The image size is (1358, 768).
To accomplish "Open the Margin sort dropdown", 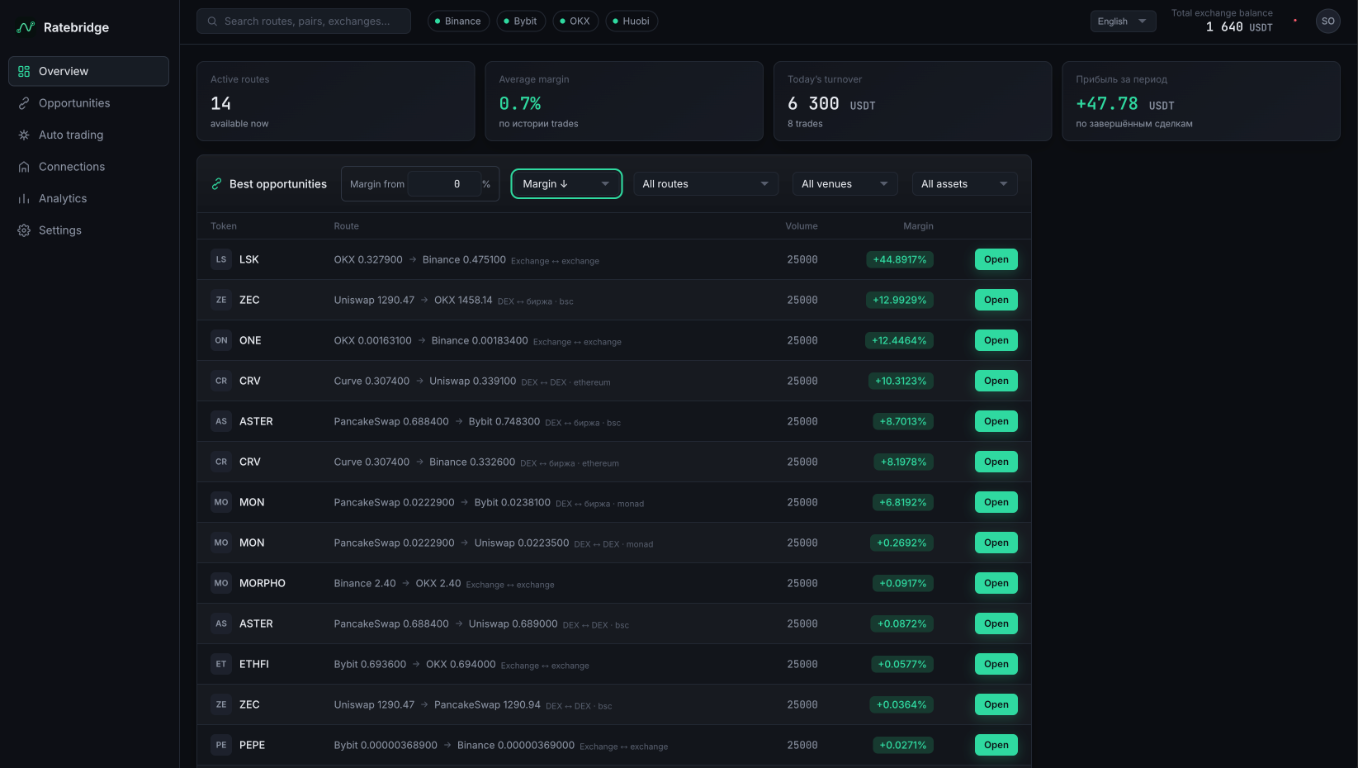I will [x=566, y=184].
